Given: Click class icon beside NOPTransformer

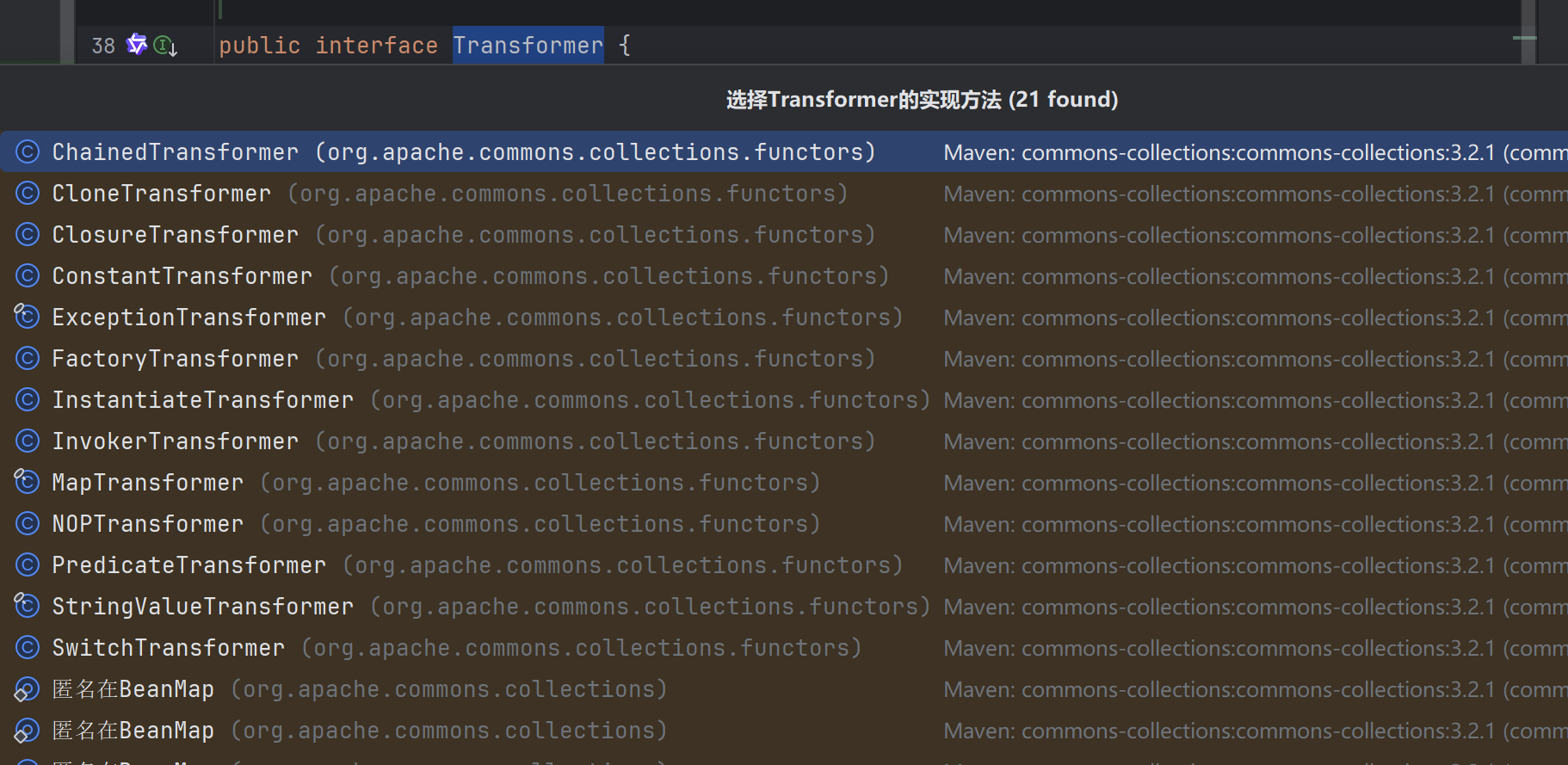Looking at the screenshot, I should [x=28, y=524].
